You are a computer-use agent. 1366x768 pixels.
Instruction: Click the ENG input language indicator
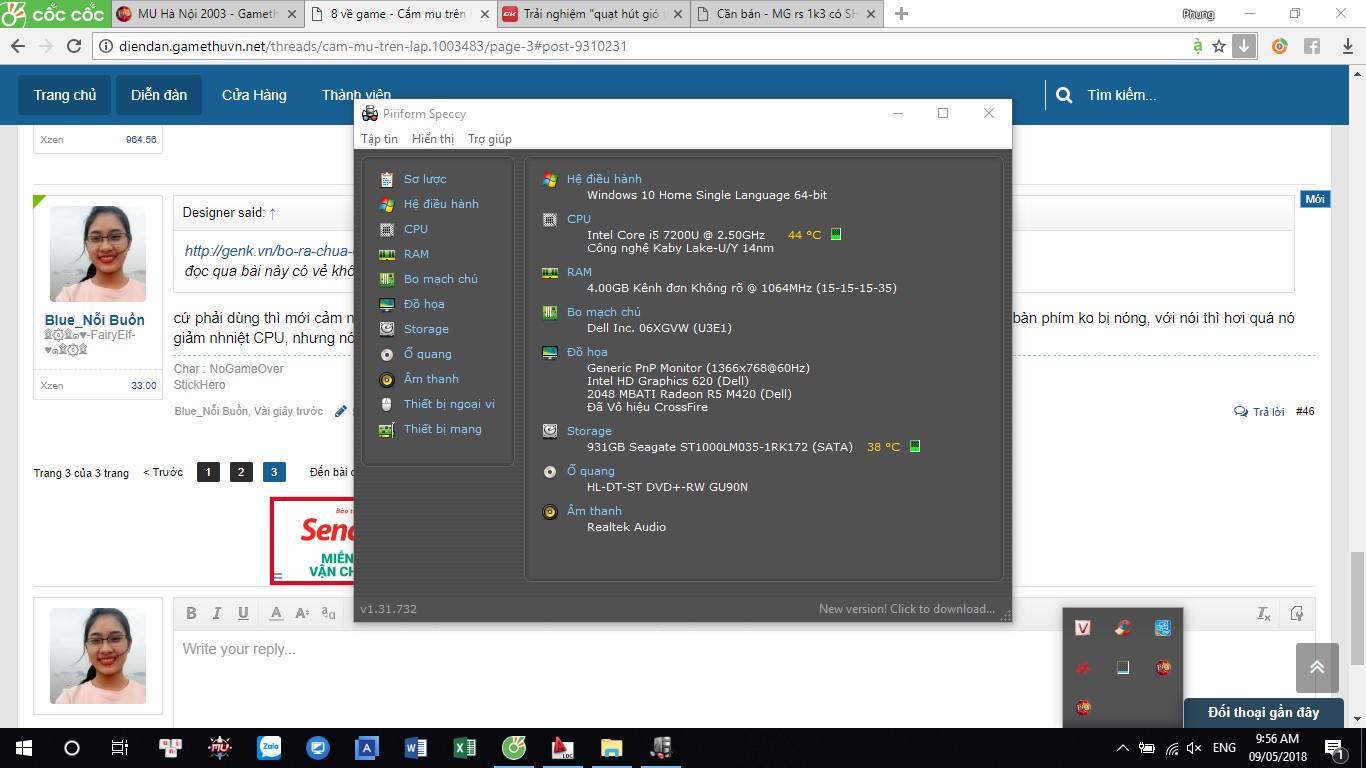point(1225,747)
